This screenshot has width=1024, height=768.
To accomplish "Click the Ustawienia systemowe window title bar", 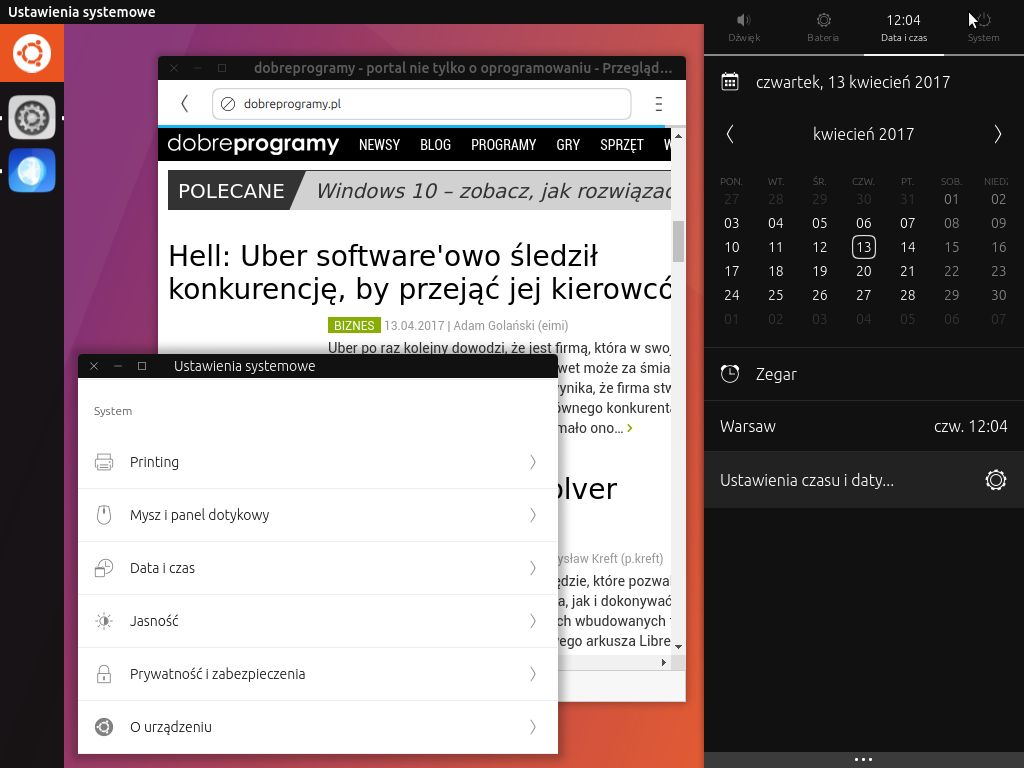I will (x=317, y=366).
